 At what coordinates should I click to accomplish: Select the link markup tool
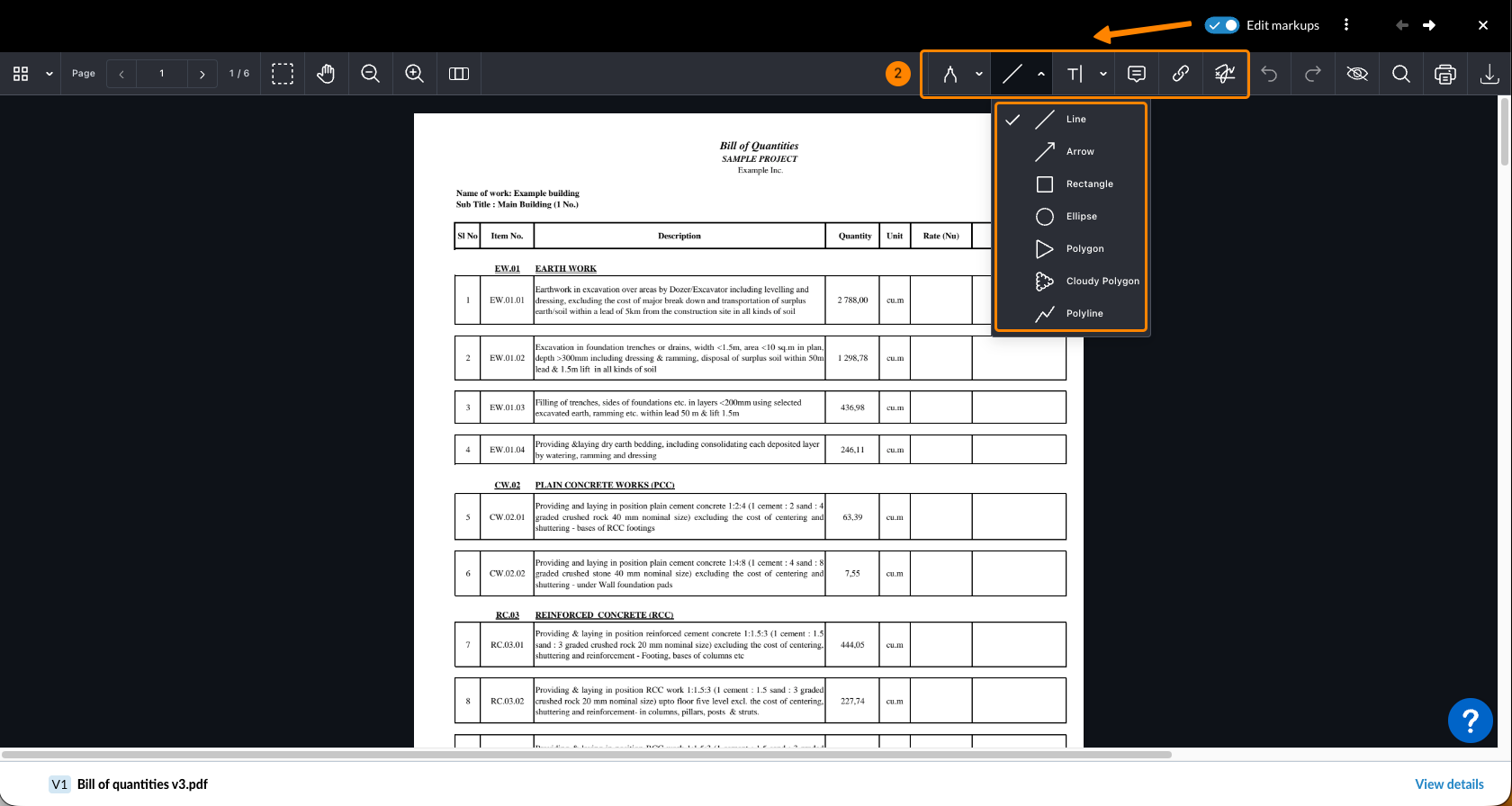pyautogui.click(x=1181, y=74)
